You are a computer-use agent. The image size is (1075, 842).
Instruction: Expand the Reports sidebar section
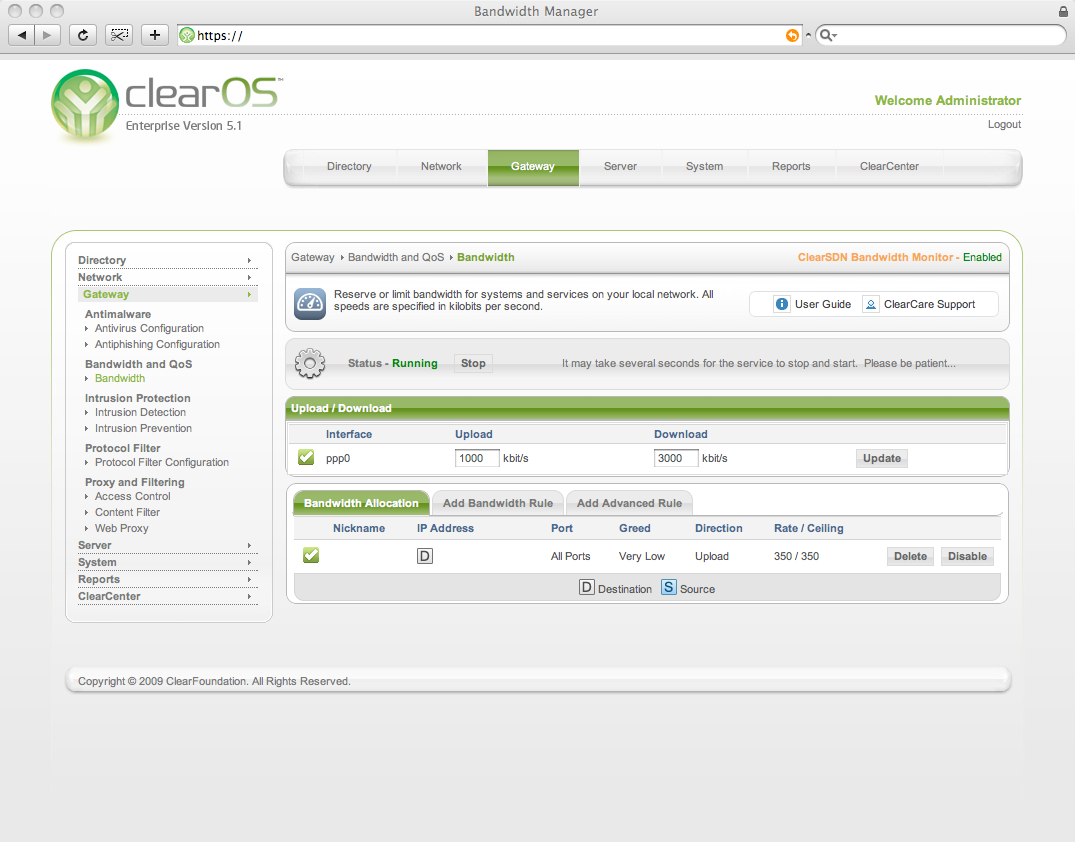pos(167,579)
